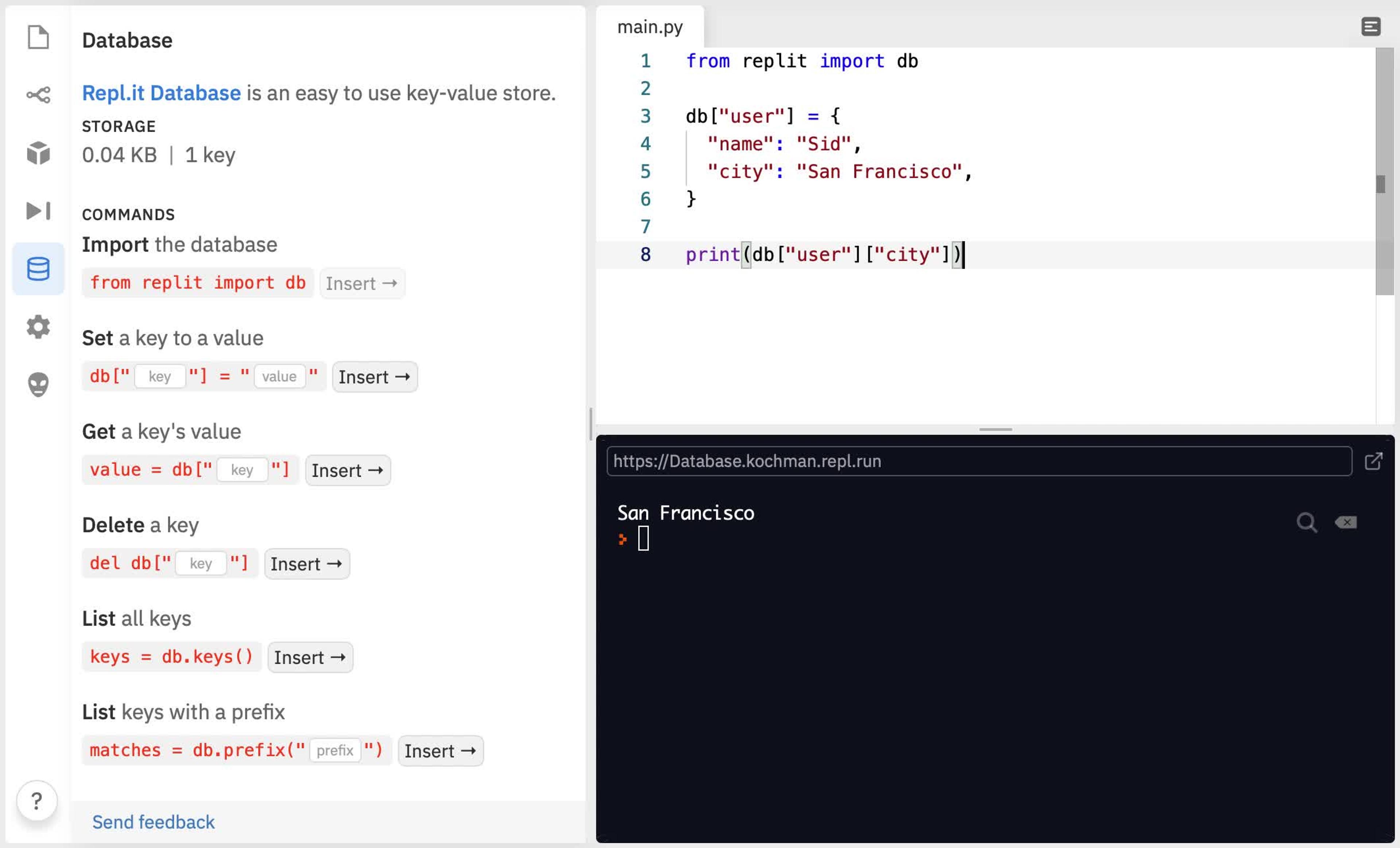Open the Debugger play-step icon
The height and width of the screenshot is (848, 1400).
tap(38, 211)
